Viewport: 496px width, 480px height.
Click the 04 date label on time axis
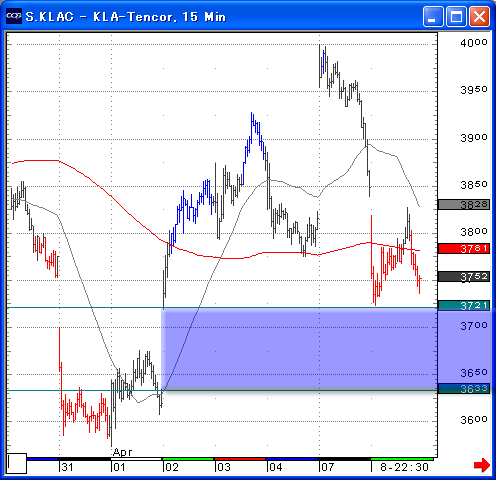click(276, 467)
